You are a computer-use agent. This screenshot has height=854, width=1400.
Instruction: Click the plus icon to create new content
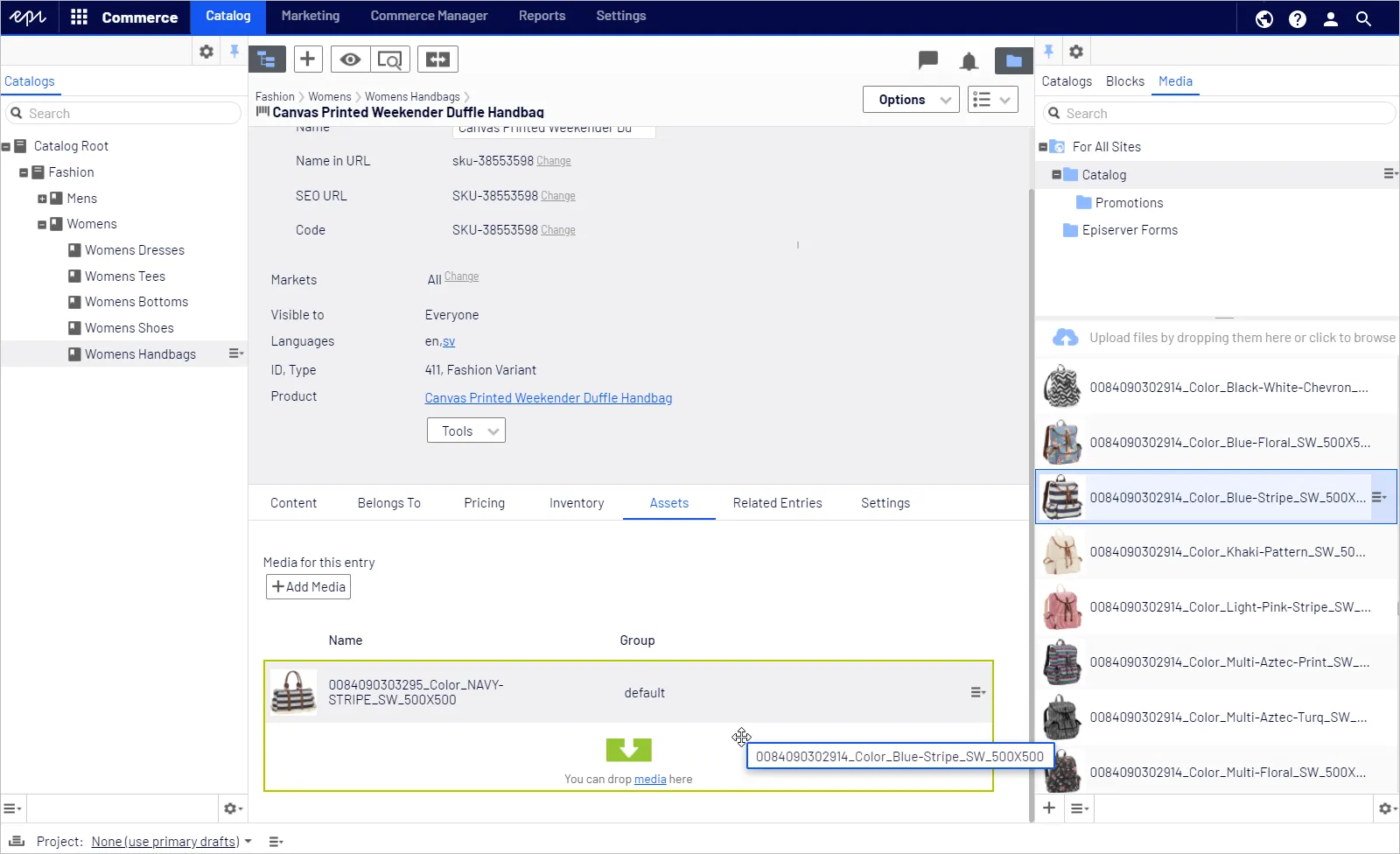tap(307, 59)
